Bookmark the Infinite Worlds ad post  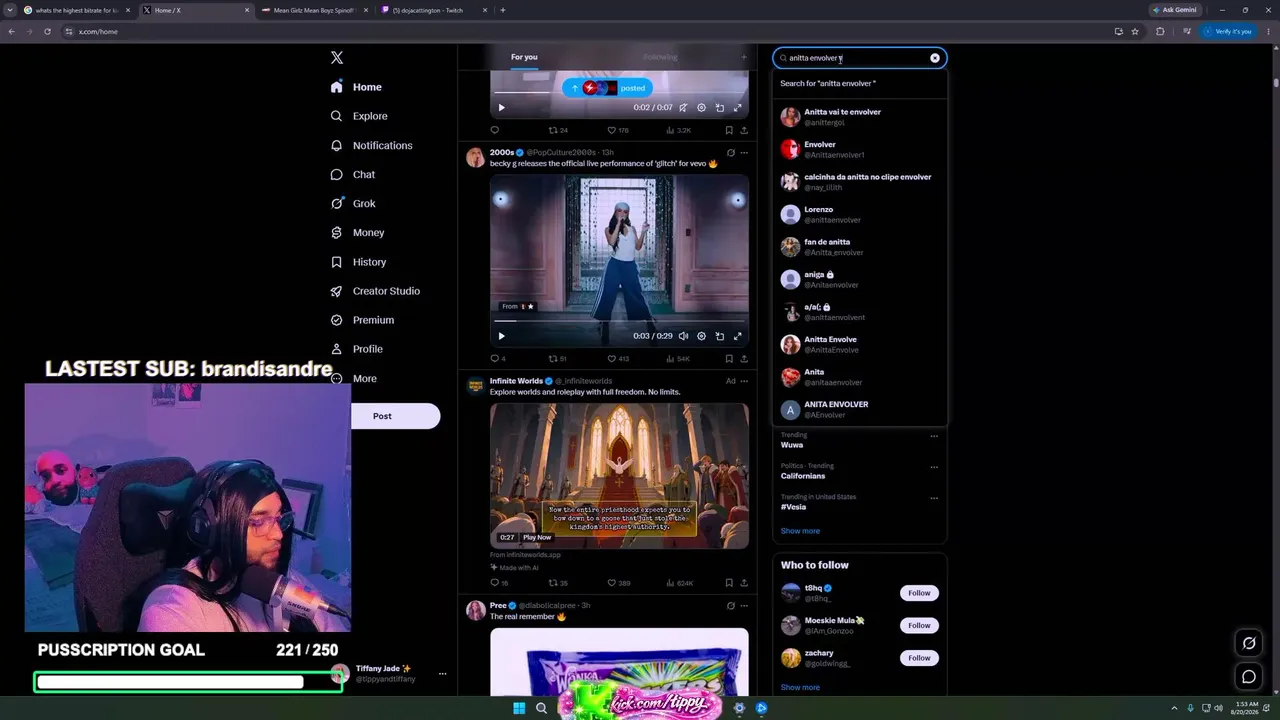pyautogui.click(x=728, y=583)
